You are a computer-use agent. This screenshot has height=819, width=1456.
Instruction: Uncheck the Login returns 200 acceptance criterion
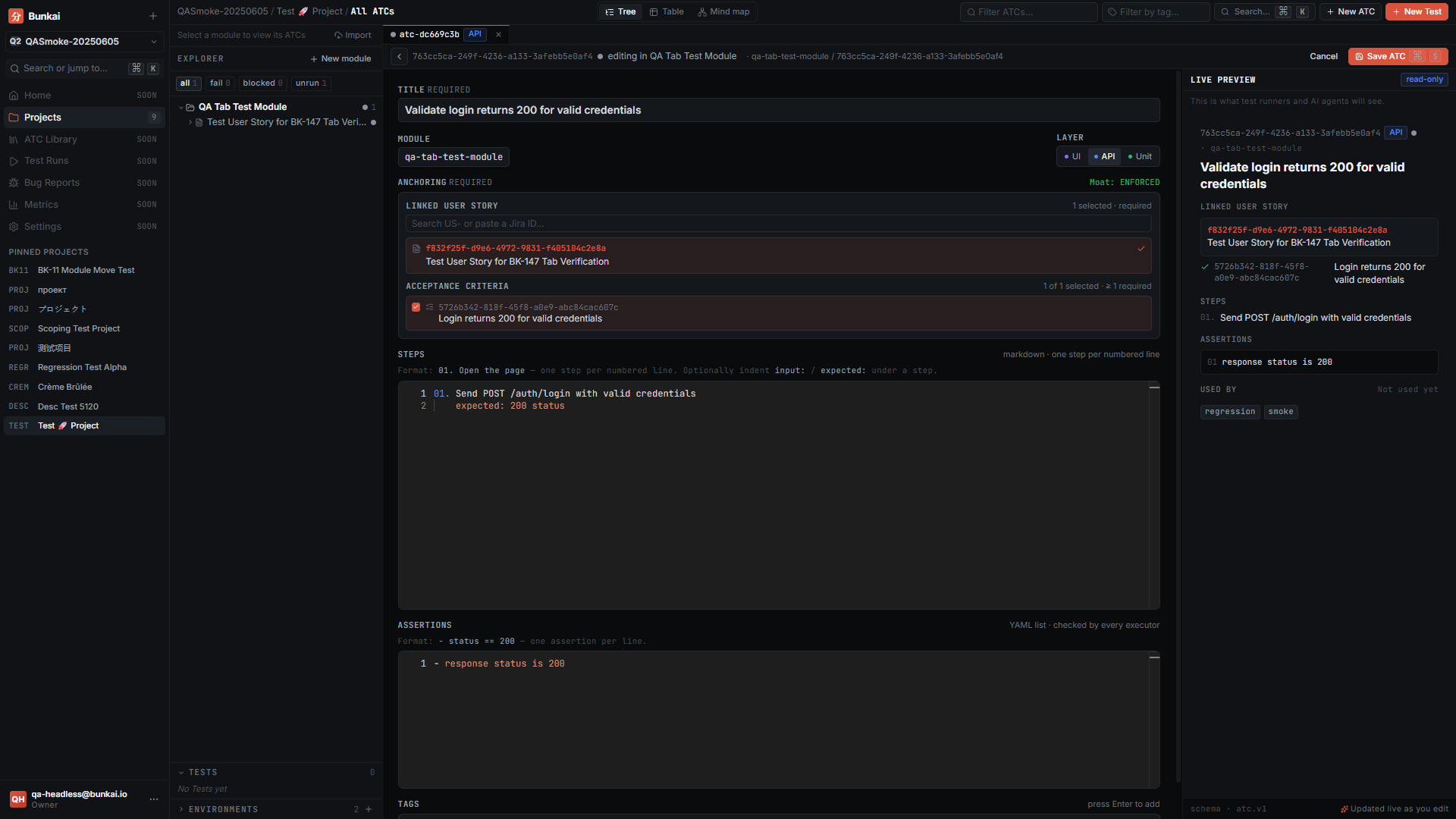[416, 308]
